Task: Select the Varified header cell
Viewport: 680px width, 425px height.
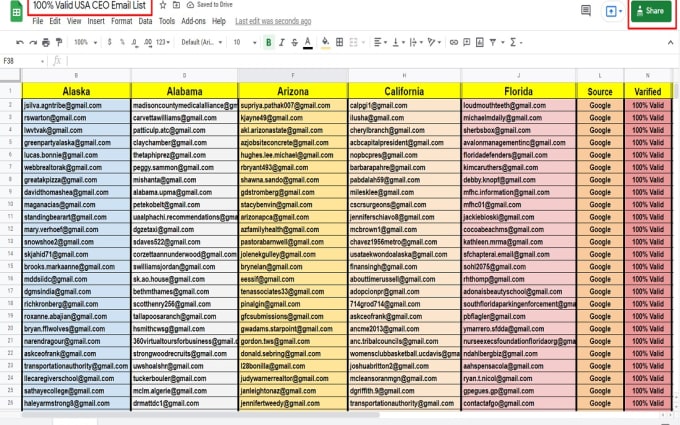Action: 648,91
